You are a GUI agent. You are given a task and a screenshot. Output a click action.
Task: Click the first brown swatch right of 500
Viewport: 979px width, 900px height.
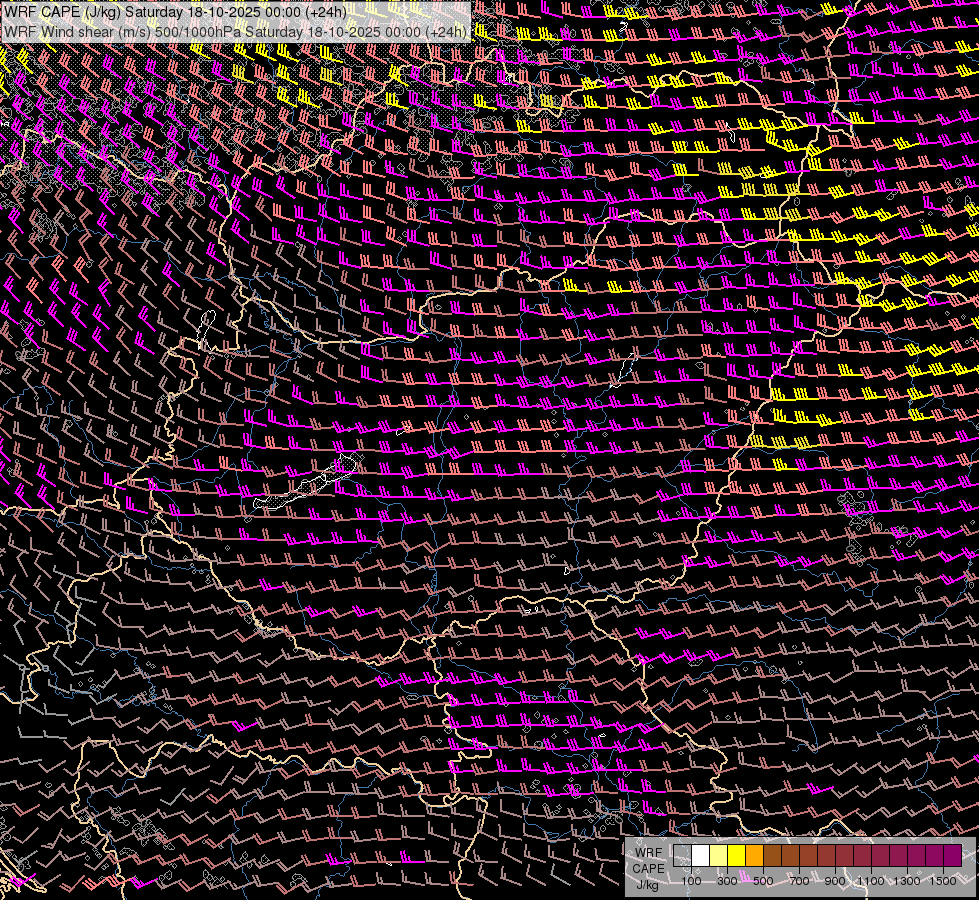pos(772,855)
